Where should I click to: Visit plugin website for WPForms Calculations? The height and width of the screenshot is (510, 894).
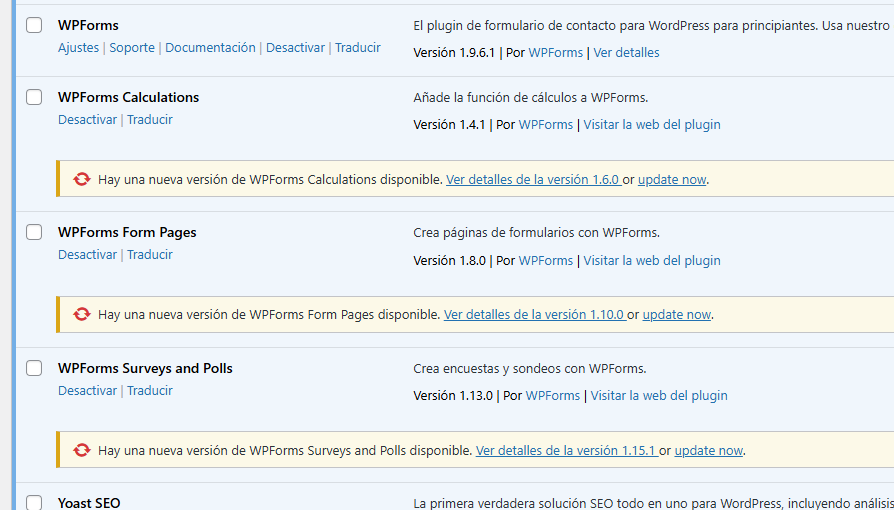[x=652, y=124]
